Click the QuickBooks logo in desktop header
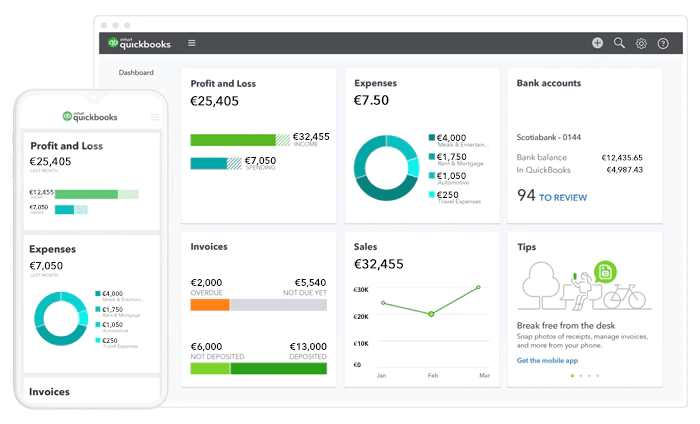Viewport: 700px width, 424px height. (x=139, y=43)
